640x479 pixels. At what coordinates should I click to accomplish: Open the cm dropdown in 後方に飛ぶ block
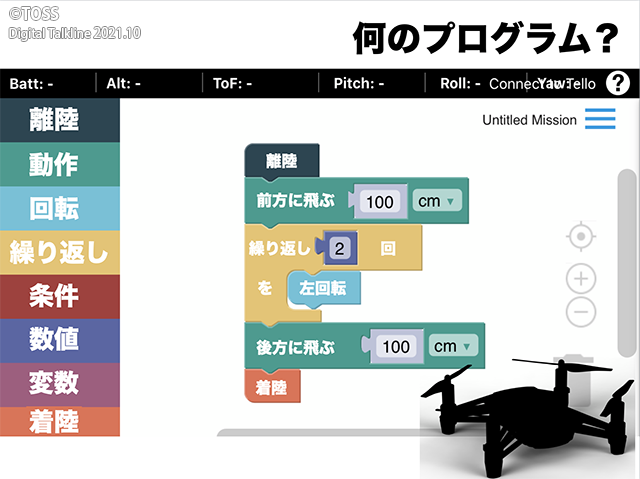point(453,346)
